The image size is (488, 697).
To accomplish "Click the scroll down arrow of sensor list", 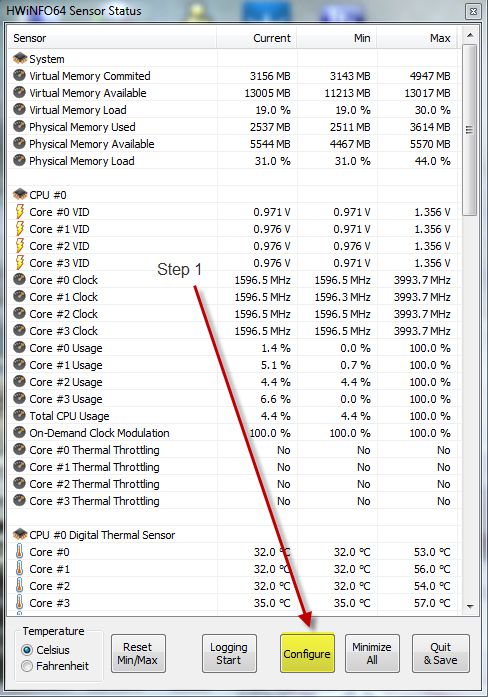I will [x=470, y=606].
